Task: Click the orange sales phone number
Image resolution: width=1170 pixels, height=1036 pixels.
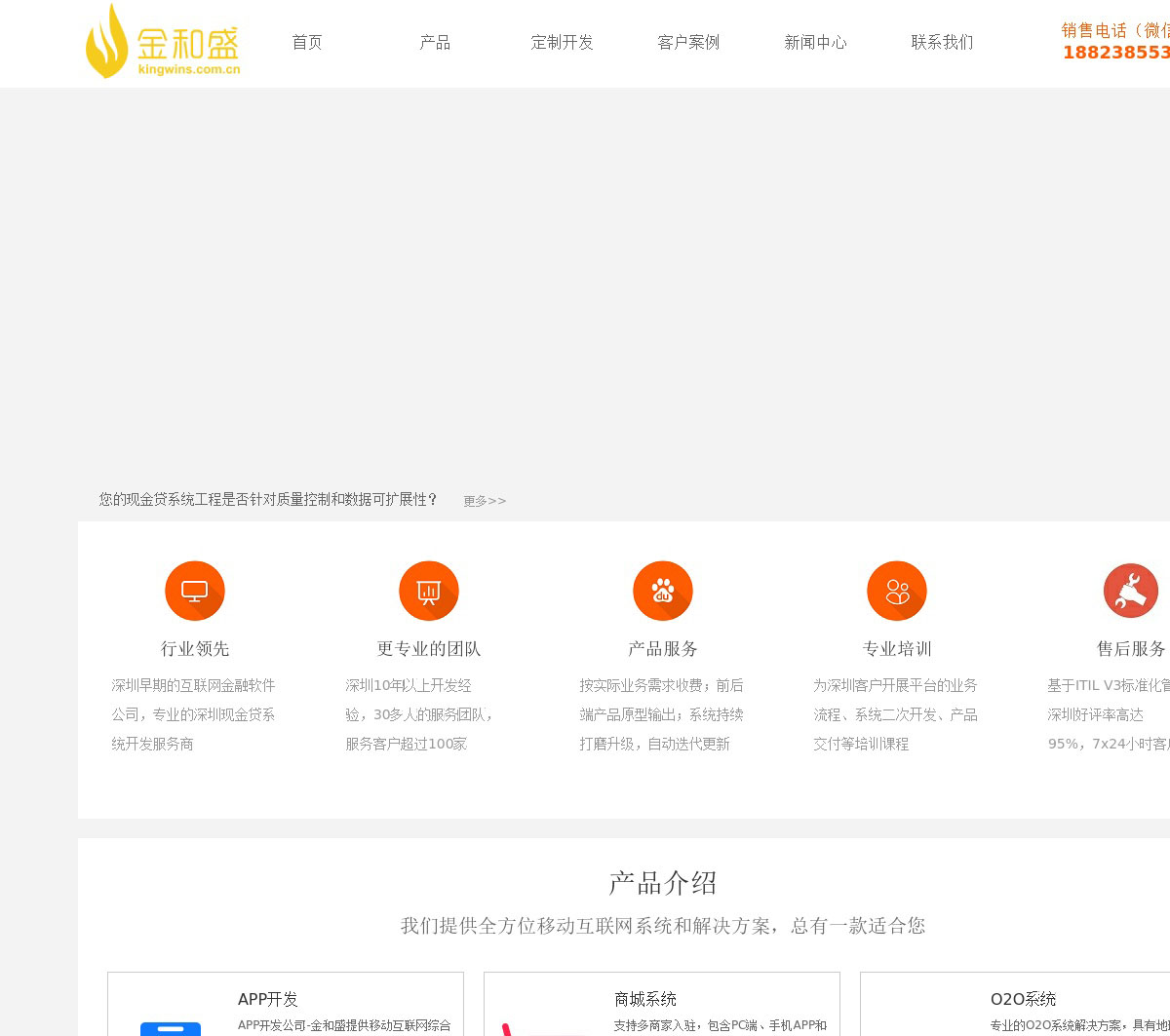Action: point(1116,53)
